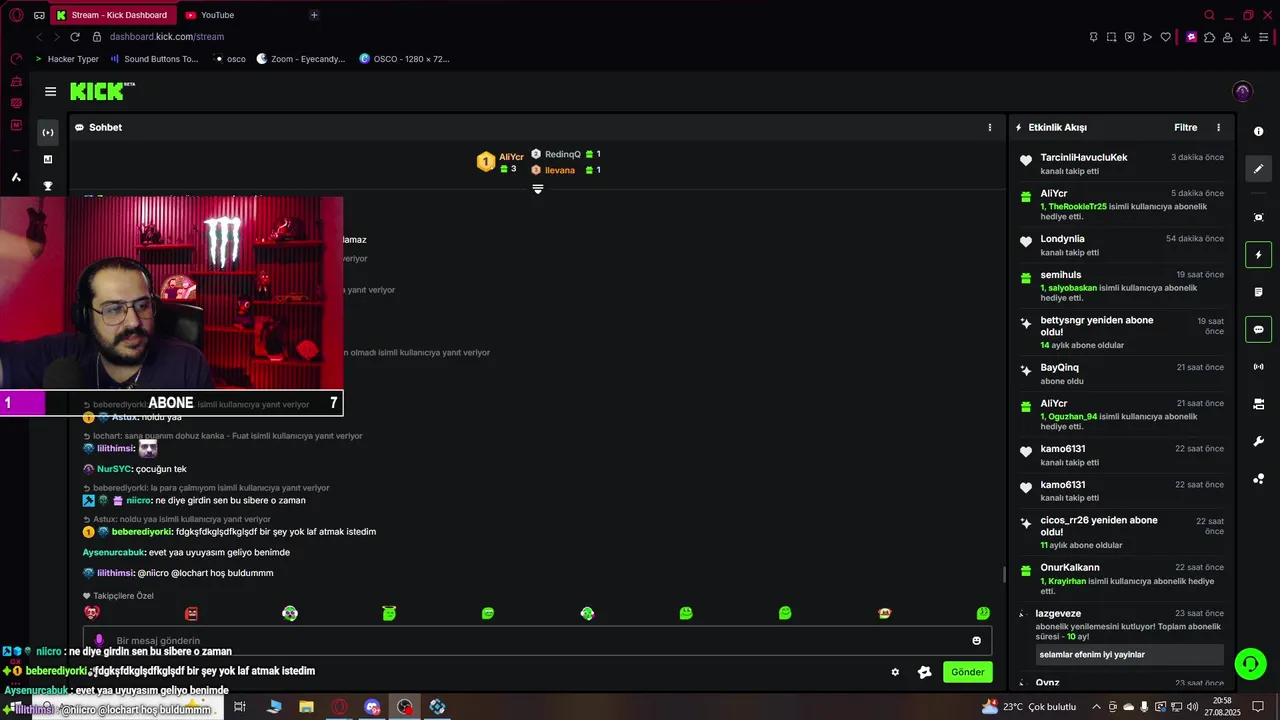
Task: Open the Filtre option in activity feed
Action: (1185, 127)
